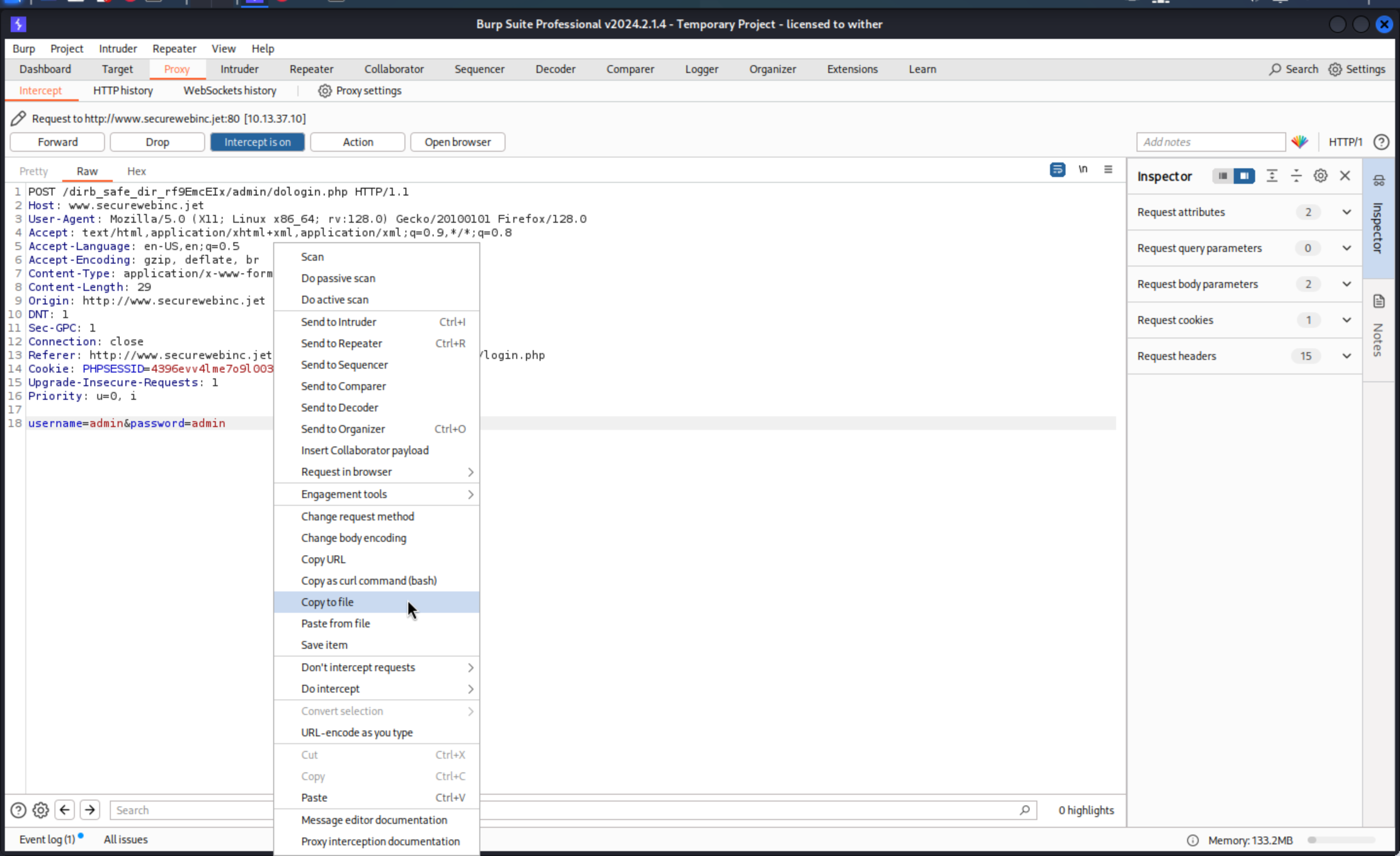Close the Inspector panel with X
This screenshot has width=1400, height=856.
pos(1345,176)
